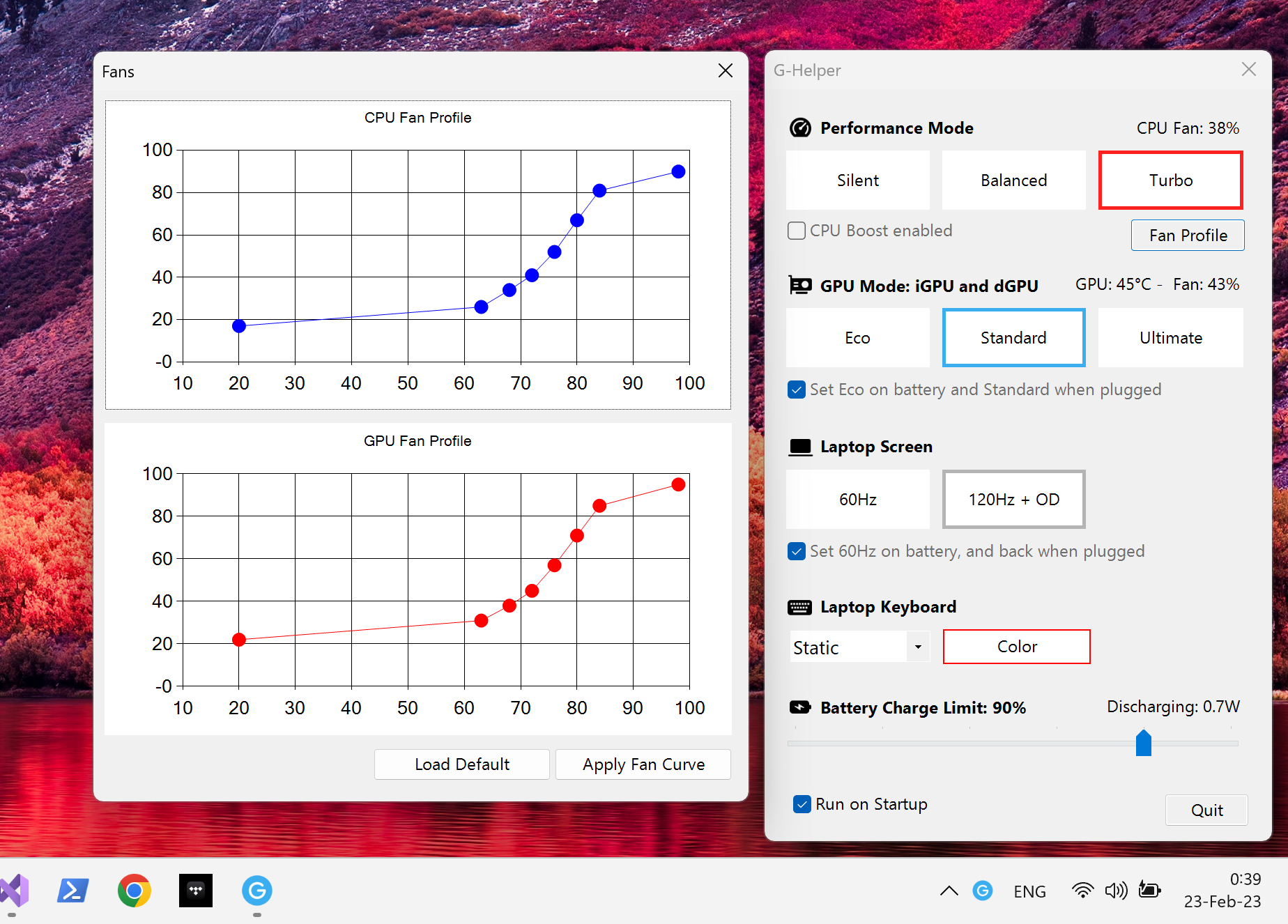Click the G-Helper system tray icon
This screenshot has width=1288, height=924.
983,891
